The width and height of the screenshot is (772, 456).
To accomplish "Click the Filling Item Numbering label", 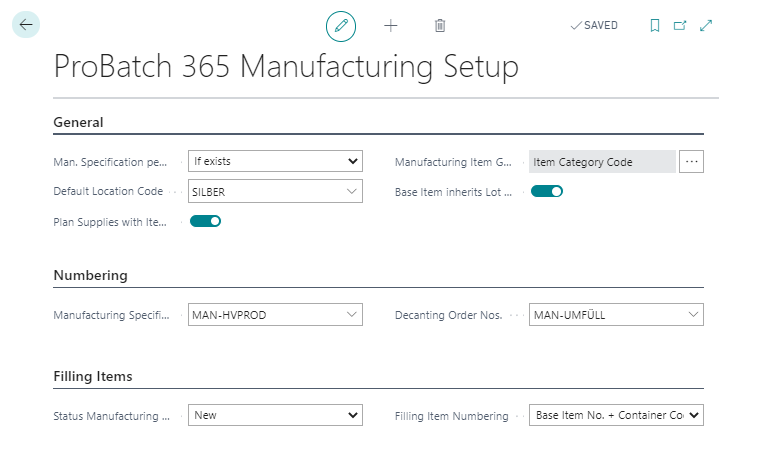I will point(451,416).
